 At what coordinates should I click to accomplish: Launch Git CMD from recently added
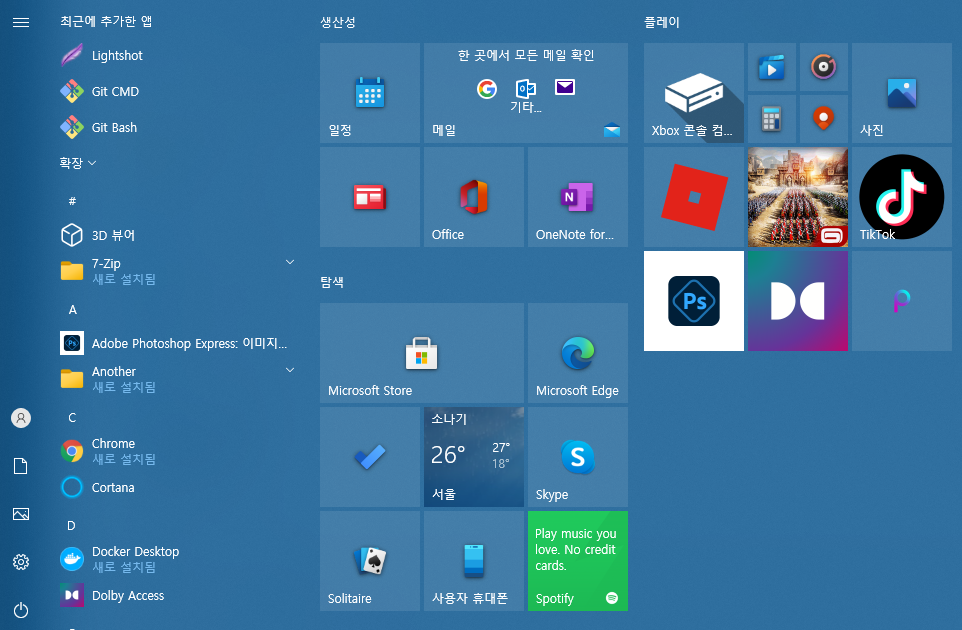178,91
